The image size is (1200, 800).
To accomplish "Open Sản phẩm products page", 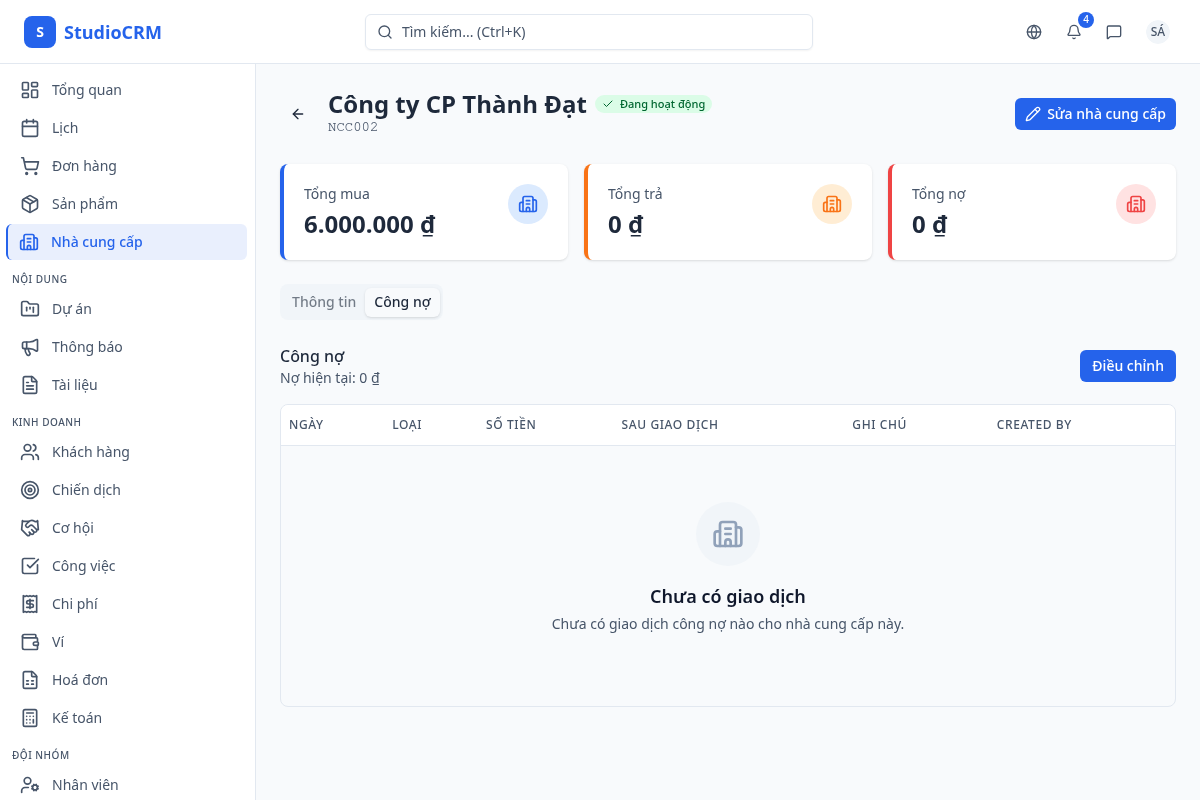I will 84,204.
